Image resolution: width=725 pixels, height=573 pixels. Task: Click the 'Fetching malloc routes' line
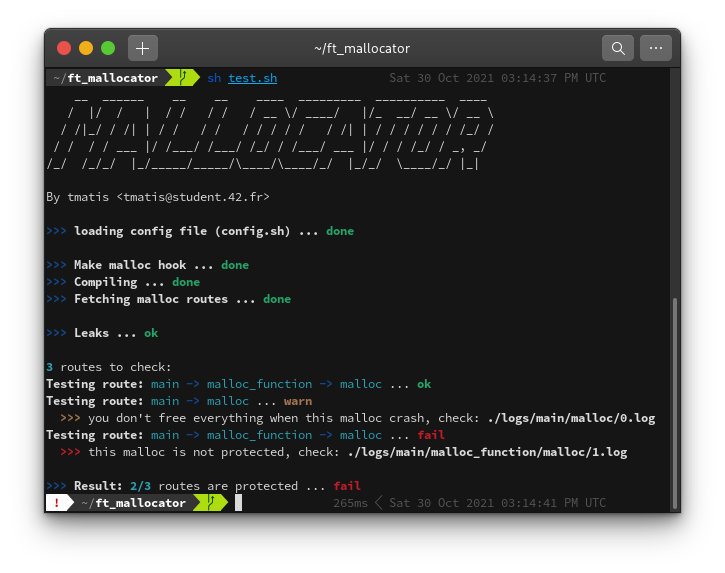pos(168,299)
